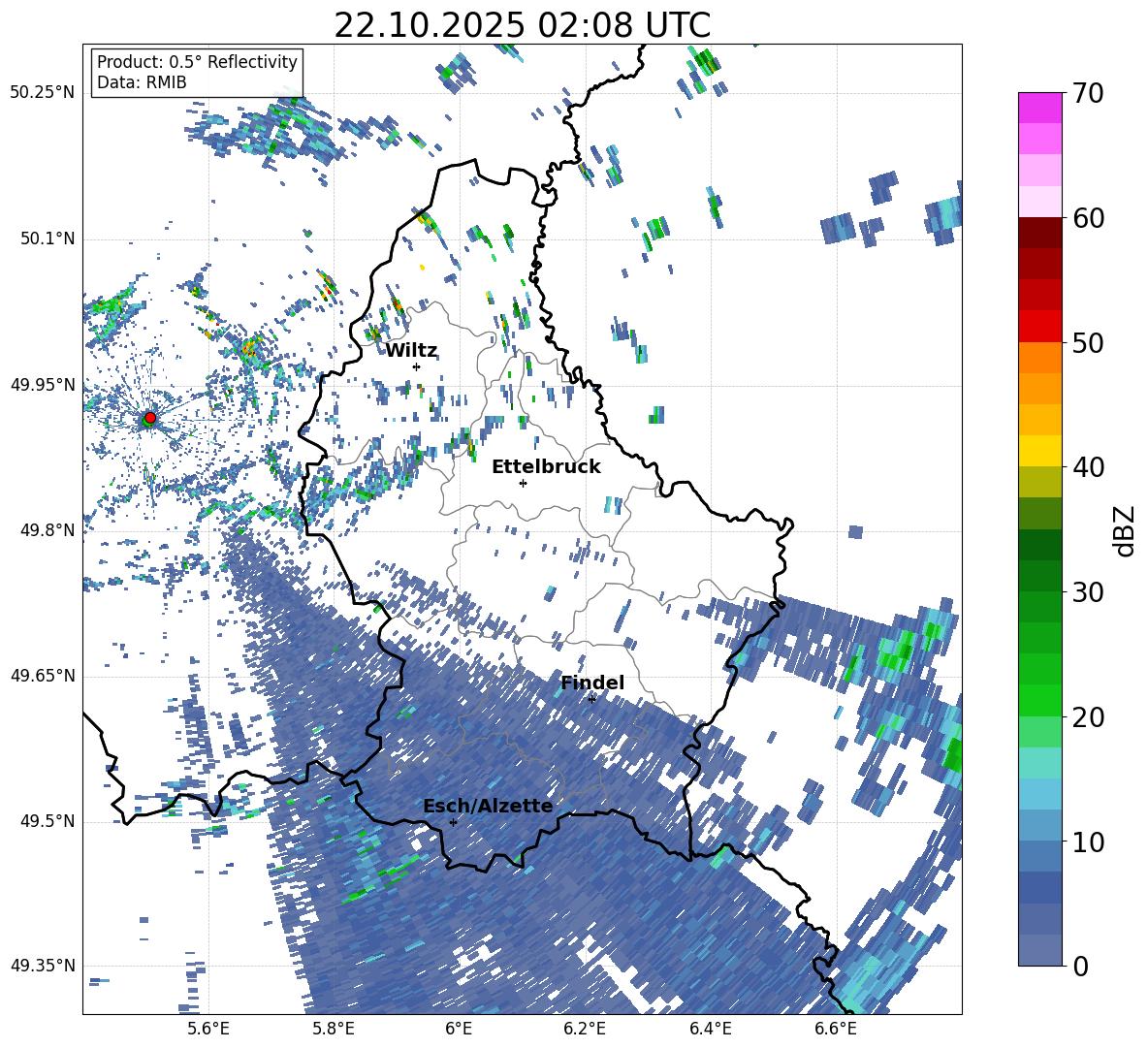1148x1048 pixels.
Task: Click the 6.2°E longitude label
Action: click(585, 1029)
